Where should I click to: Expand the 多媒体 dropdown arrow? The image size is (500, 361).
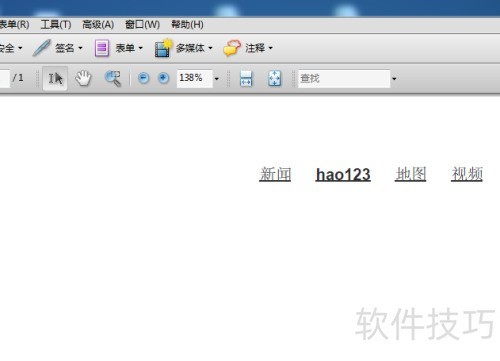tap(210, 48)
